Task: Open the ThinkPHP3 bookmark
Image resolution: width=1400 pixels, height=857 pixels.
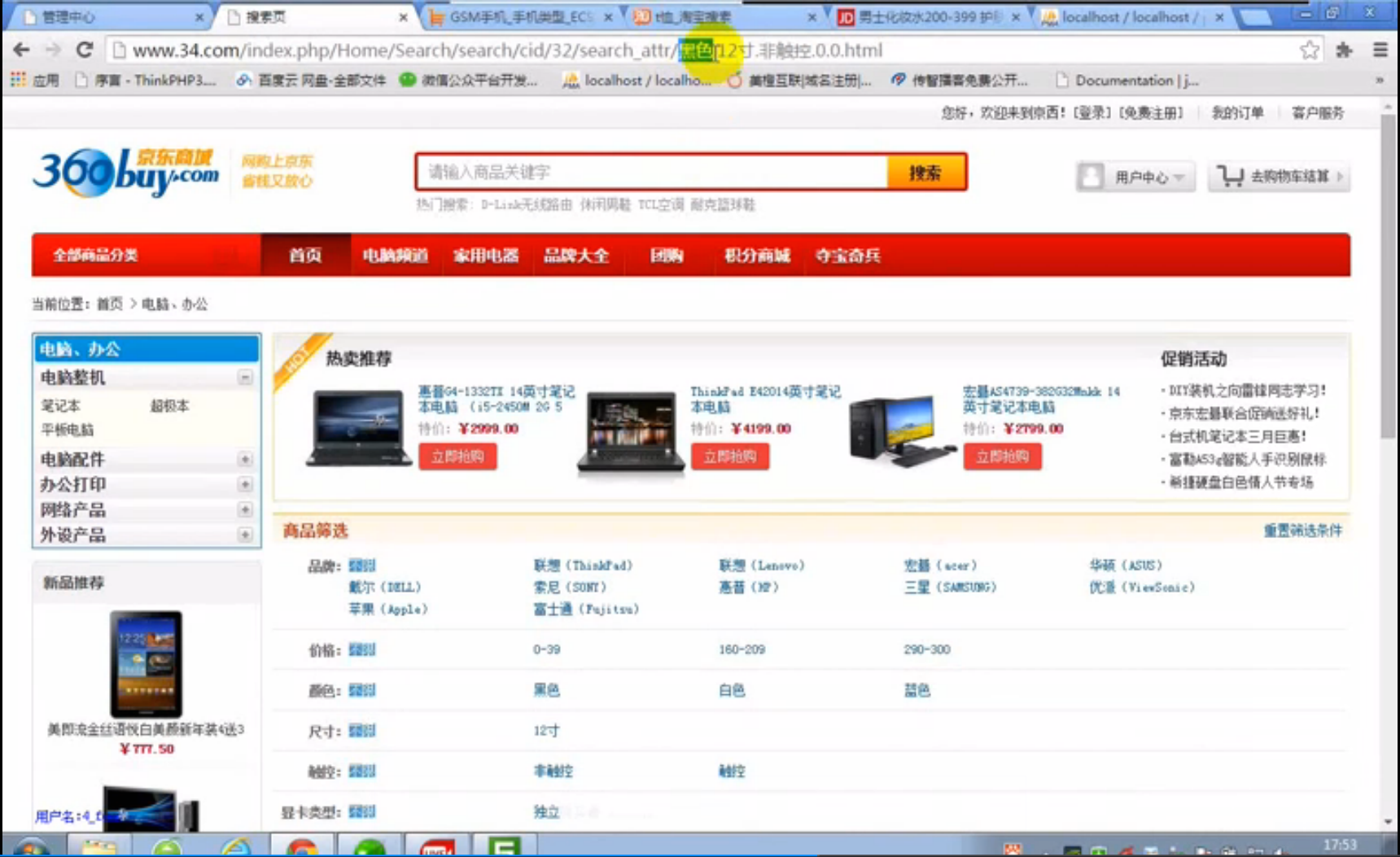Action: point(145,80)
